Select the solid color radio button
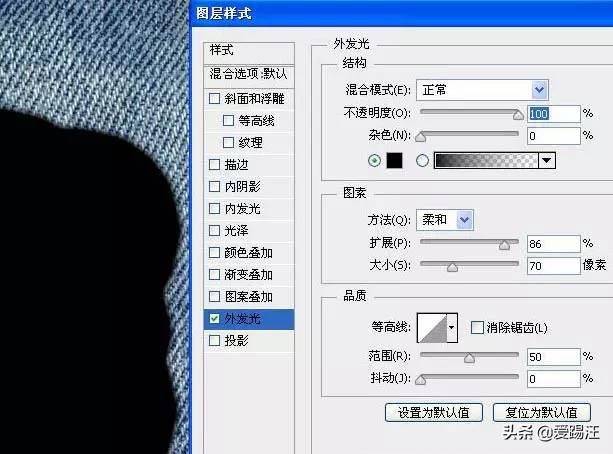This screenshot has height=454, width=613. 375,161
